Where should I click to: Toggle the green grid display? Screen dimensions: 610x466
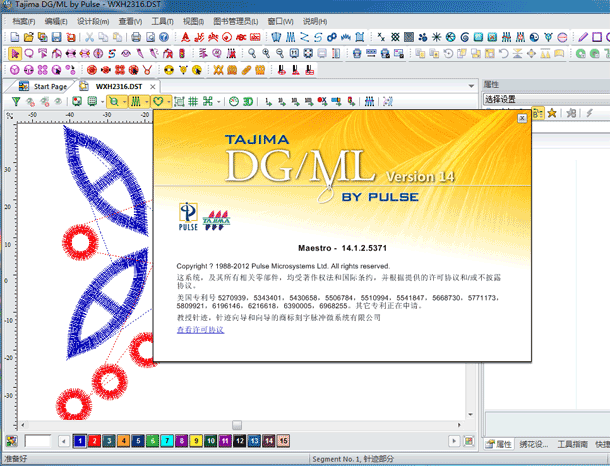click(193, 102)
